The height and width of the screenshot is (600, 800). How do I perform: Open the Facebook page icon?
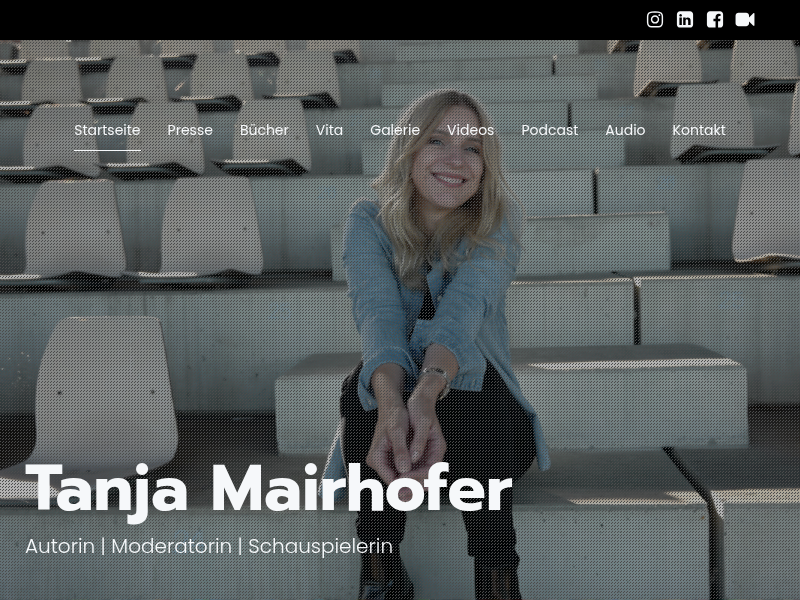tap(715, 20)
